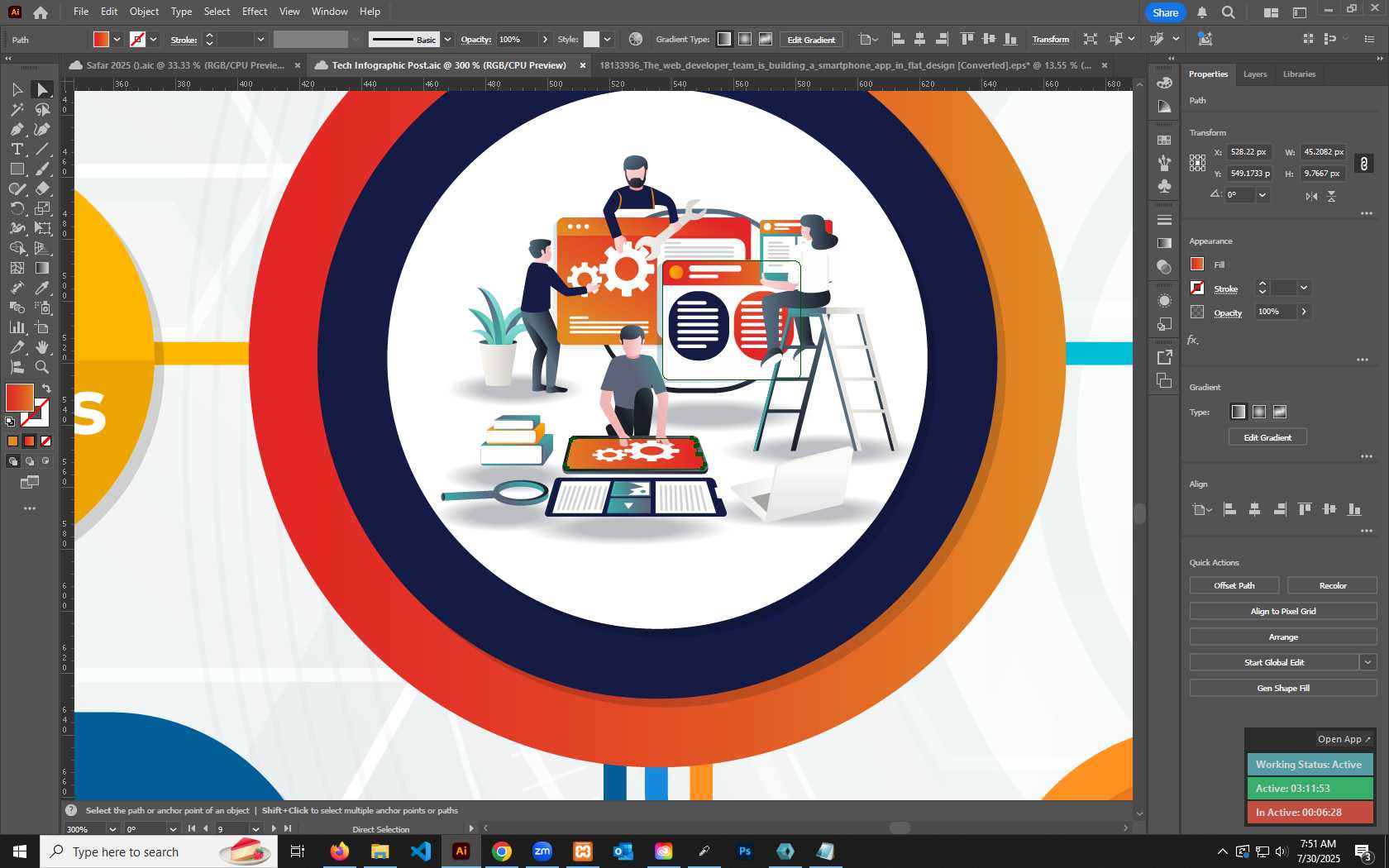Click the X position input field

pyautogui.click(x=1248, y=152)
